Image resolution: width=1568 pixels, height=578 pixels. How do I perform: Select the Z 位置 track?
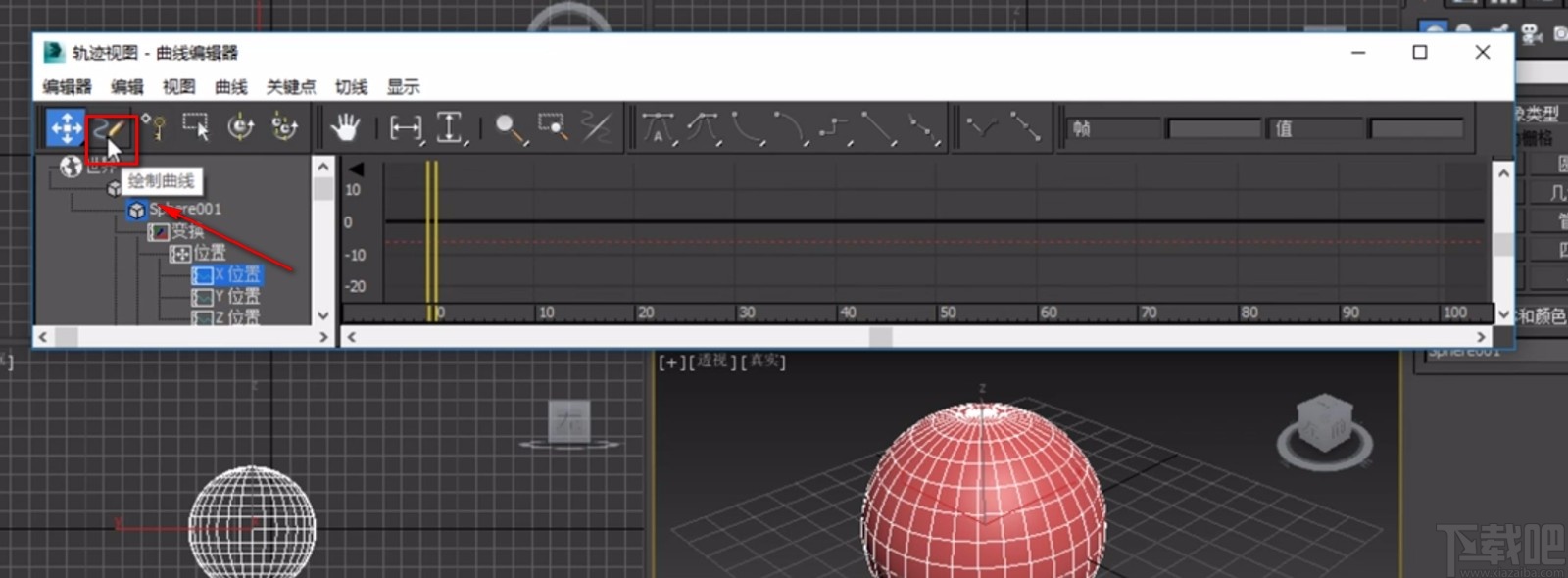click(237, 316)
